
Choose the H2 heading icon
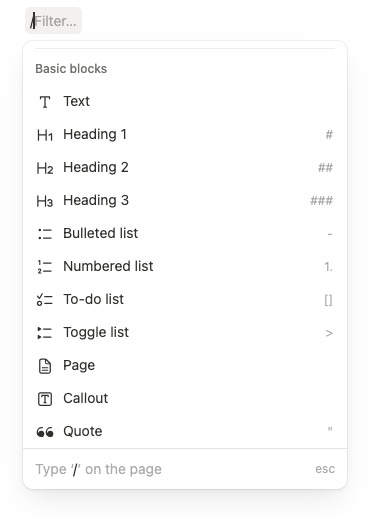click(x=45, y=168)
